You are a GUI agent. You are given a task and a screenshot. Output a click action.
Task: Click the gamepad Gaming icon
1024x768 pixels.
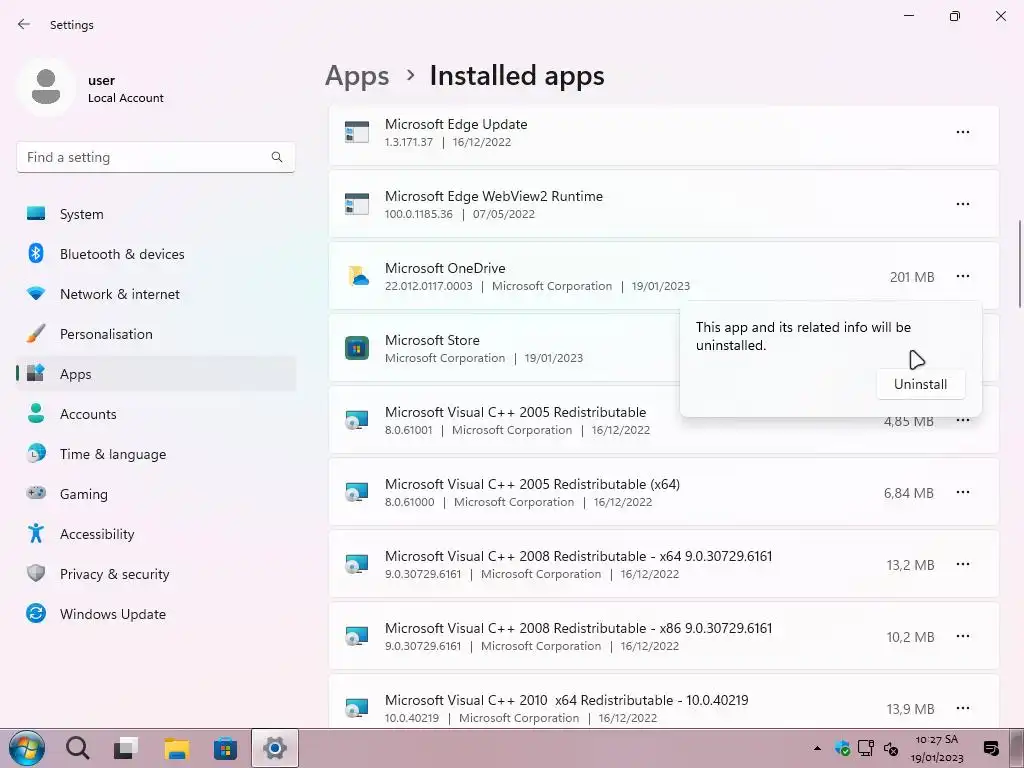pos(36,493)
